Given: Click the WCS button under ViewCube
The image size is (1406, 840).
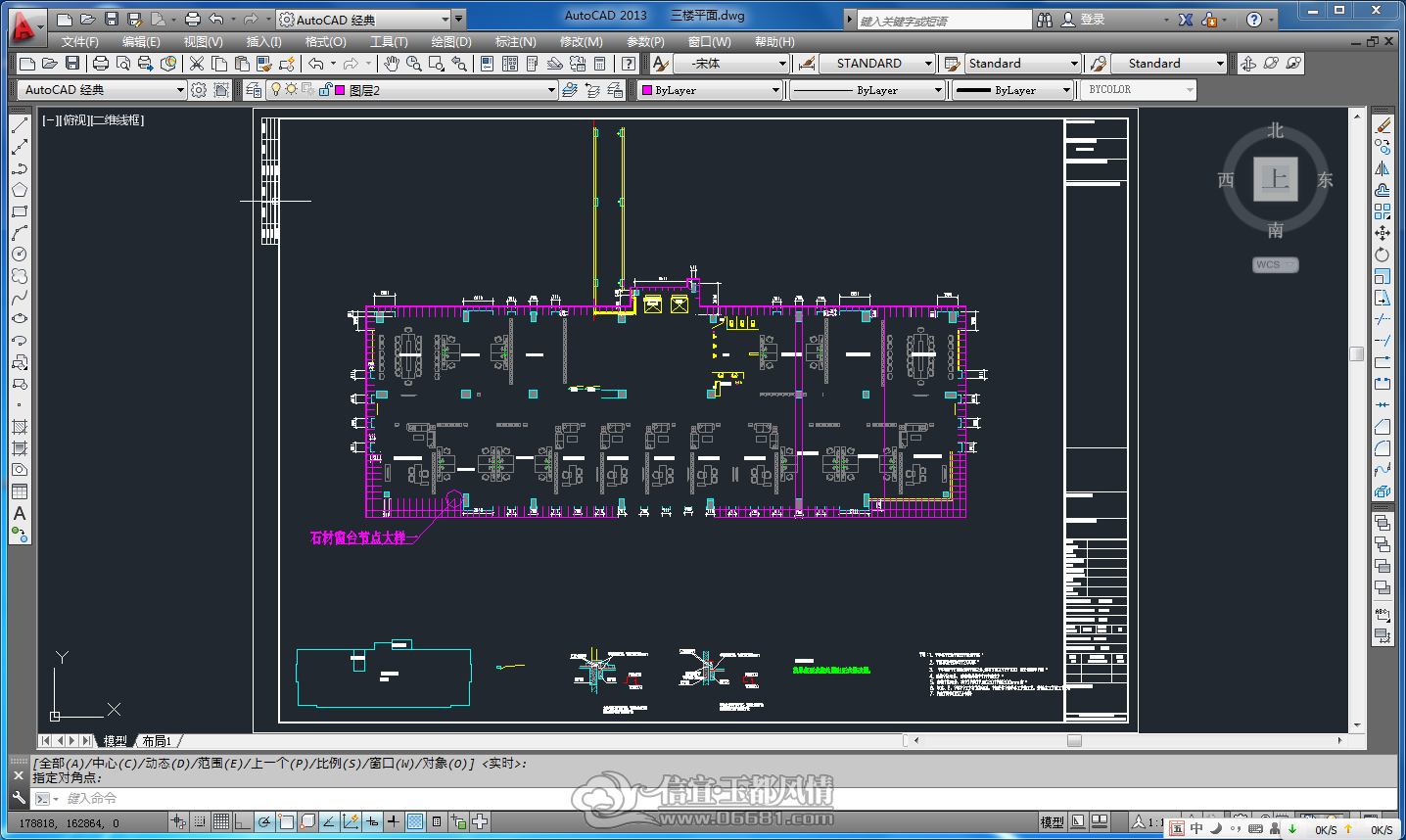Looking at the screenshot, I should point(1275,264).
